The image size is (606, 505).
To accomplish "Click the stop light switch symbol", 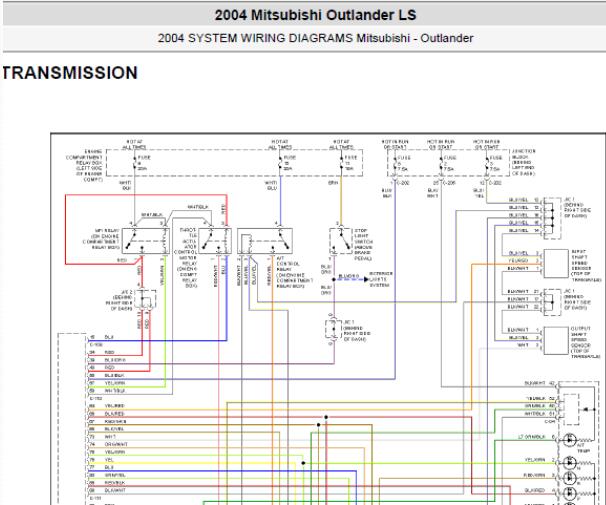I will 341,241.
